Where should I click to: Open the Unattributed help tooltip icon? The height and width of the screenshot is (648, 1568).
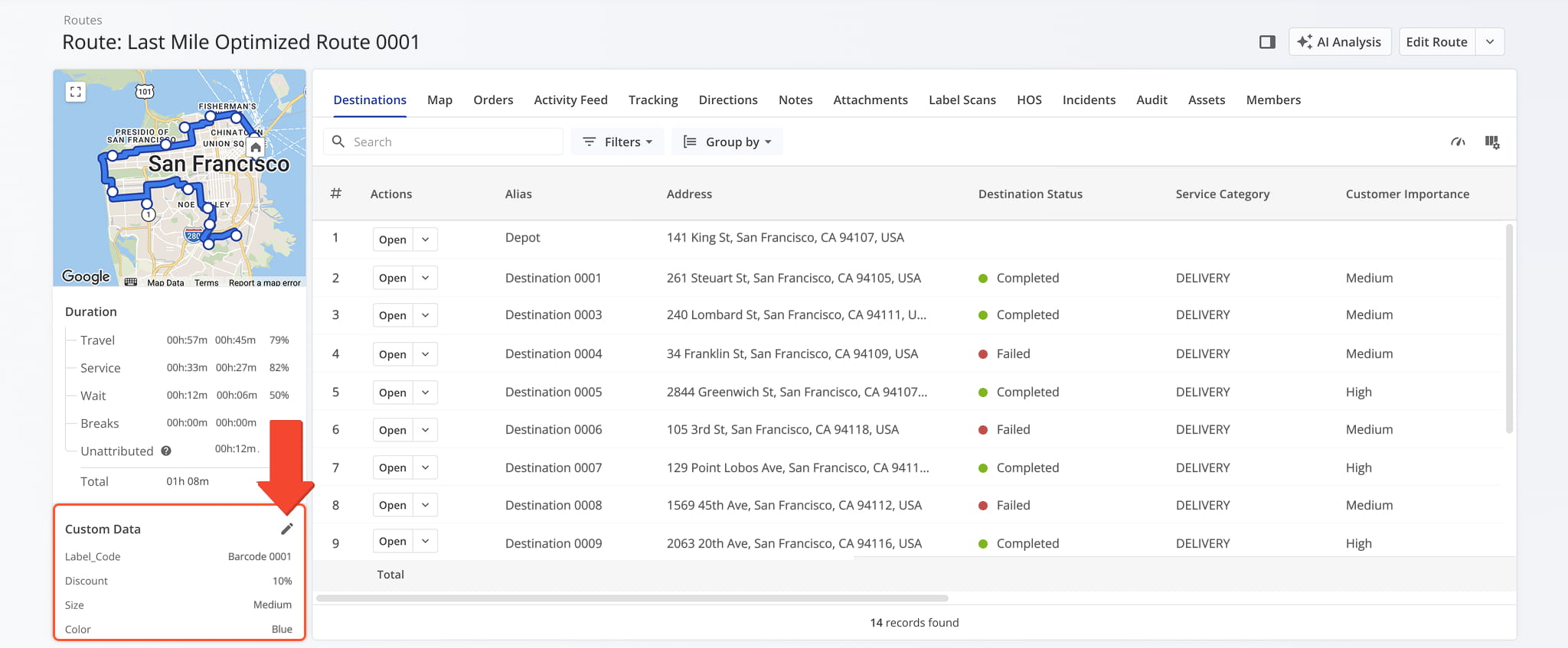(166, 451)
